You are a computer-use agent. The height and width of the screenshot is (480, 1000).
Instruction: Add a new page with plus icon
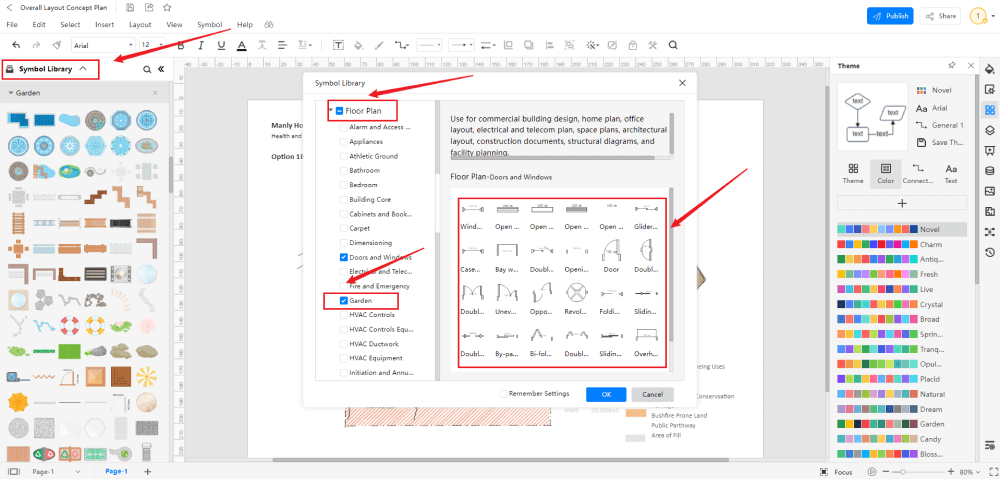tap(147, 472)
